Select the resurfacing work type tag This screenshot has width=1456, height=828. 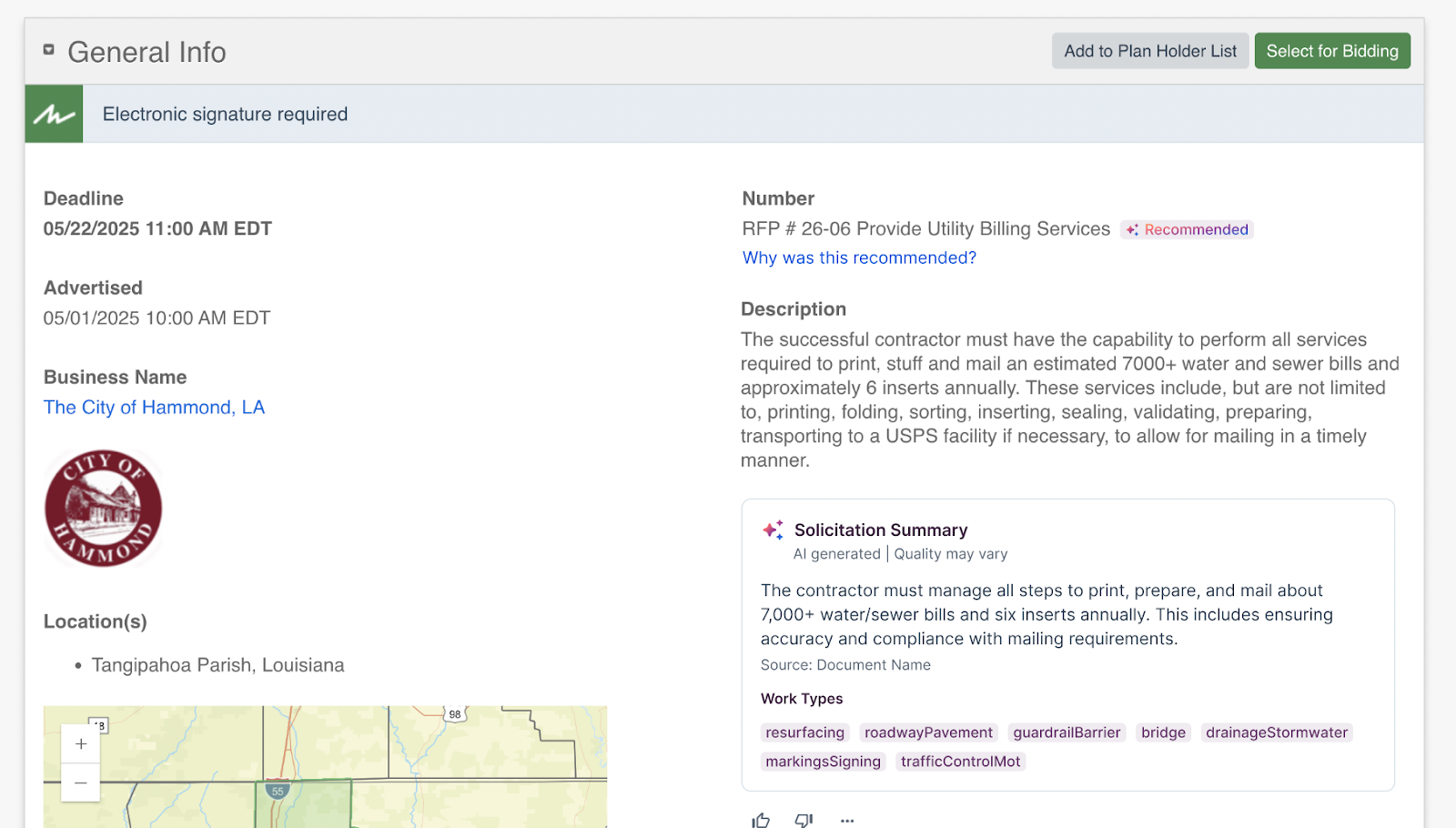click(805, 732)
